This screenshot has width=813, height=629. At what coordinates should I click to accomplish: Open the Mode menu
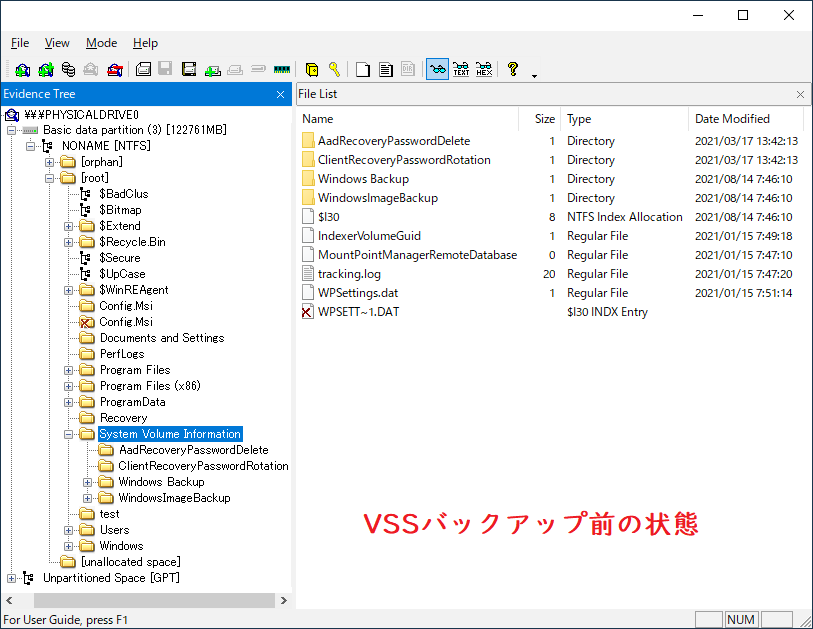click(x=101, y=43)
